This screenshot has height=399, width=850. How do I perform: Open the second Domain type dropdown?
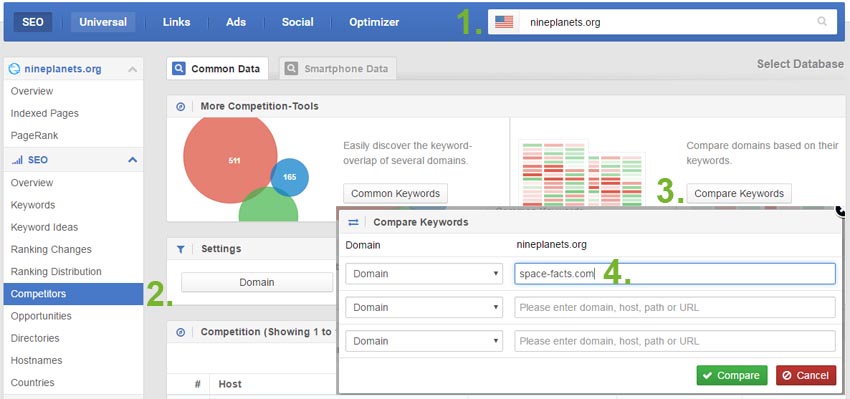pos(424,307)
